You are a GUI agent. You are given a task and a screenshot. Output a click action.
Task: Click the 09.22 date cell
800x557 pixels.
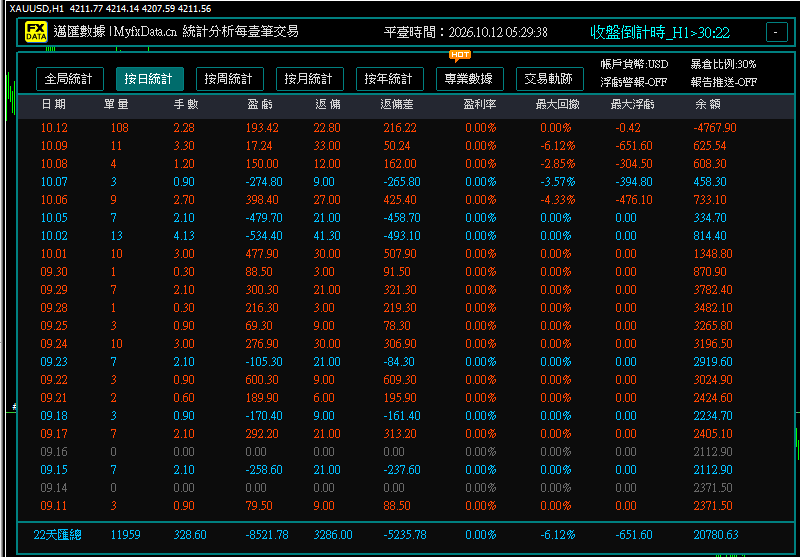[54, 380]
